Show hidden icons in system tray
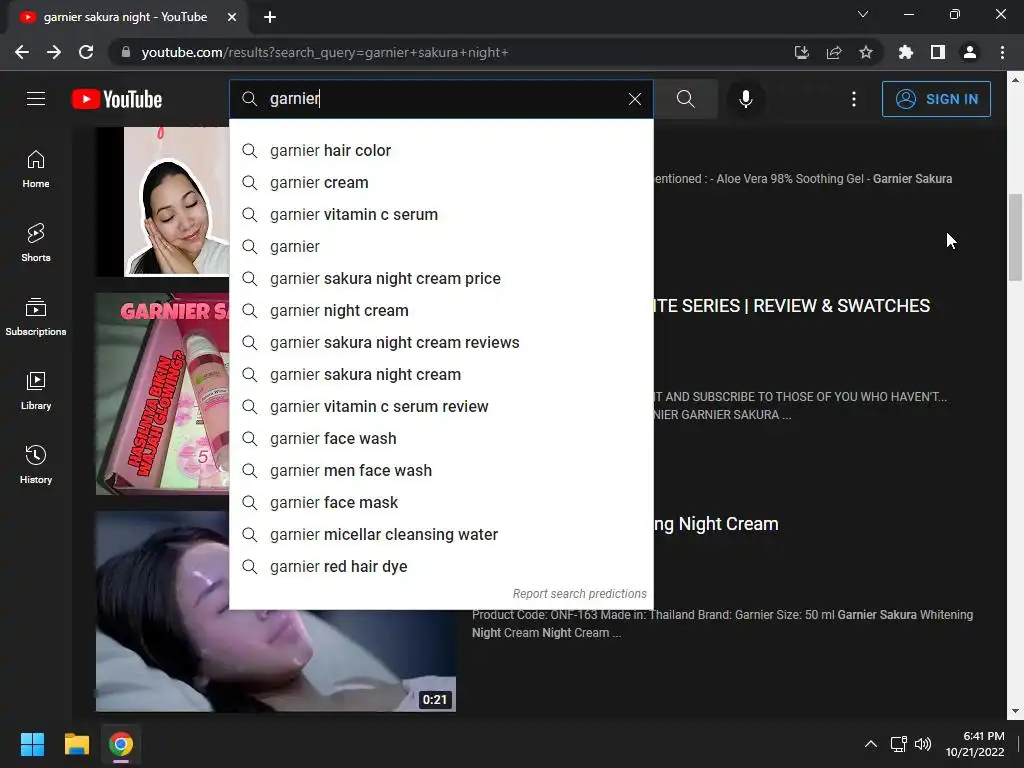 tap(871, 744)
